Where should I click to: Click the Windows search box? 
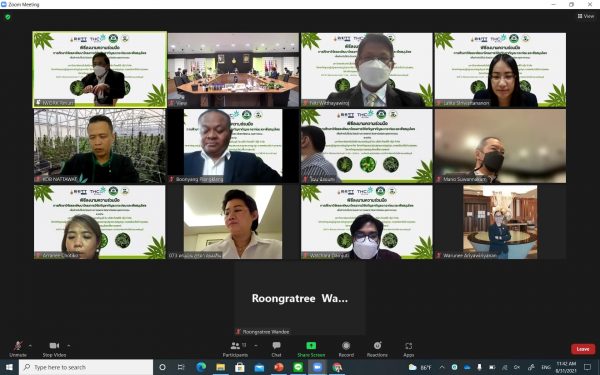[86, 367]
